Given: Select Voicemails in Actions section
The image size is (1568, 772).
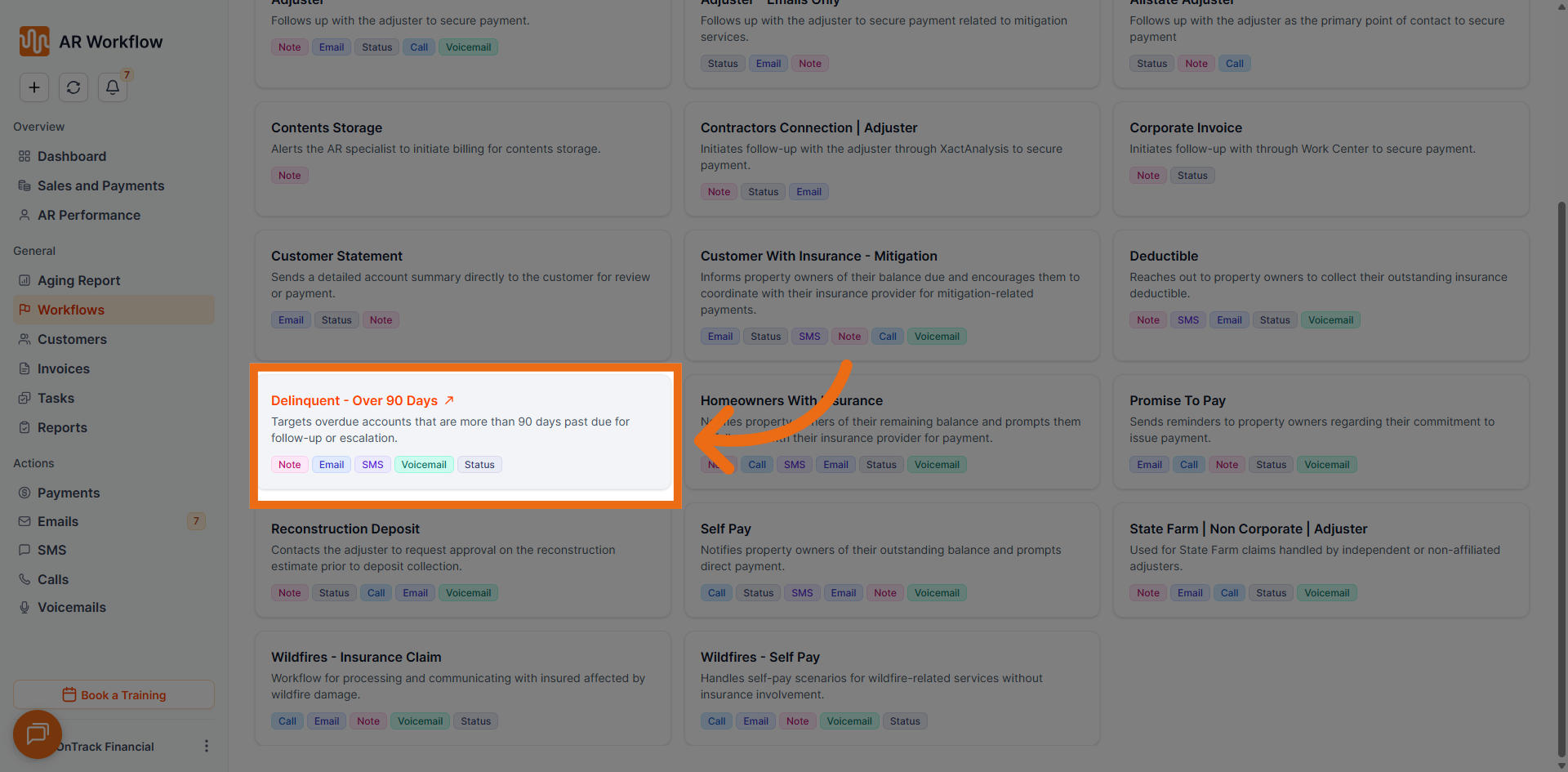Looking at the screenshot, I should coord(72,607).
